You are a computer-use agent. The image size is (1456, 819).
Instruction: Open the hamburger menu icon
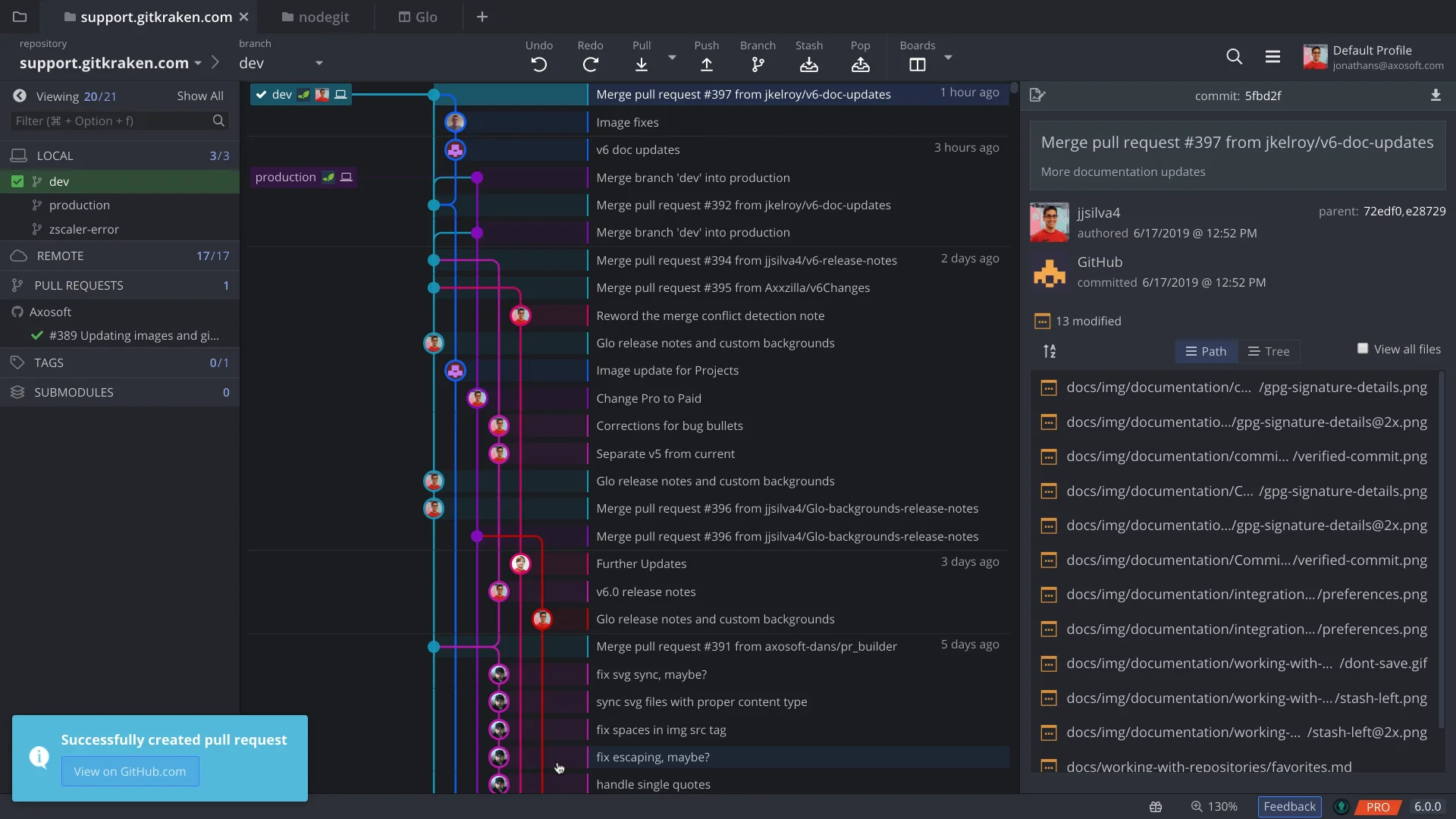(x=1272, y=57)
